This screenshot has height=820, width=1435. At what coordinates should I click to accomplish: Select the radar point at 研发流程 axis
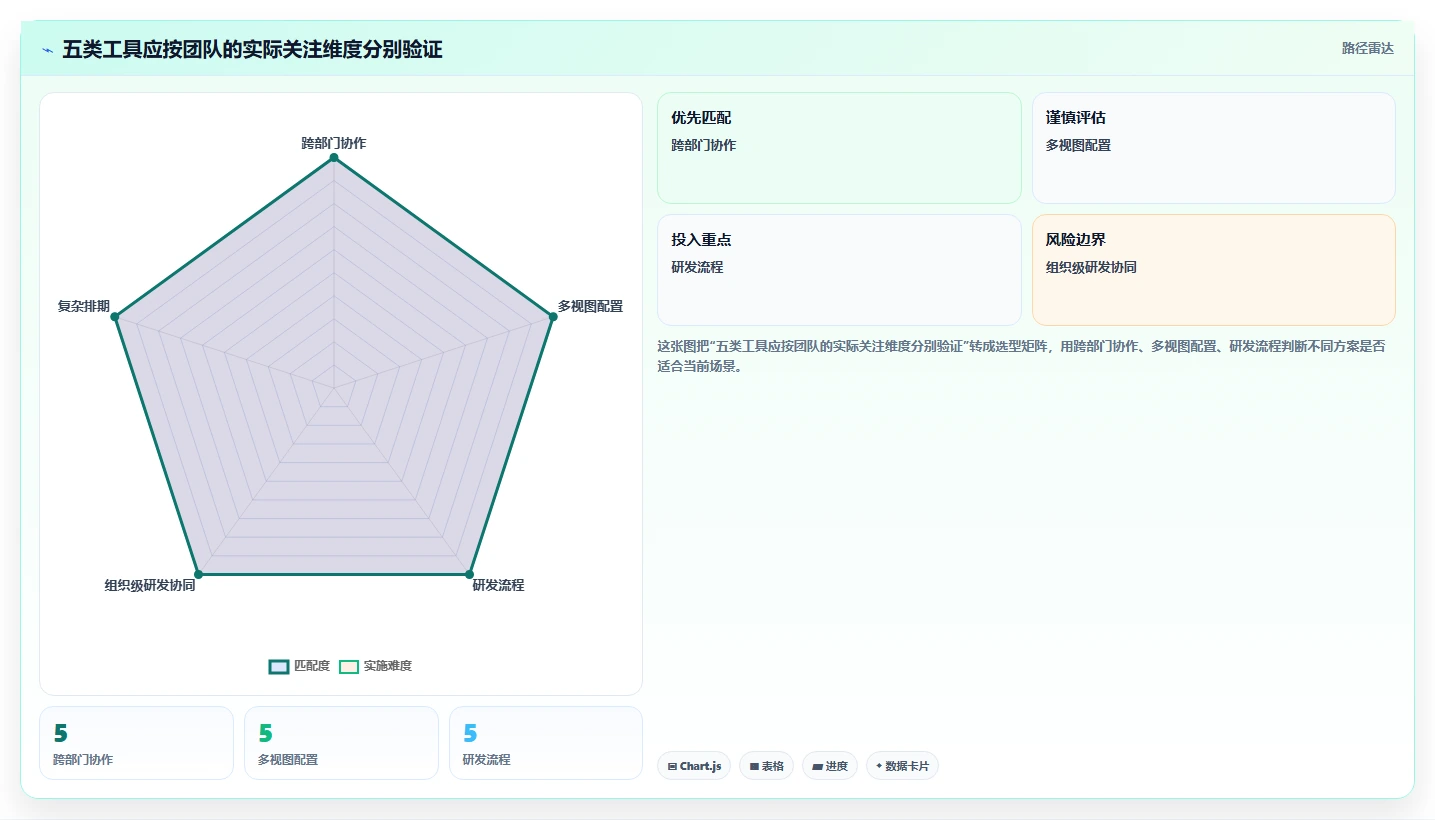[469, 574]
